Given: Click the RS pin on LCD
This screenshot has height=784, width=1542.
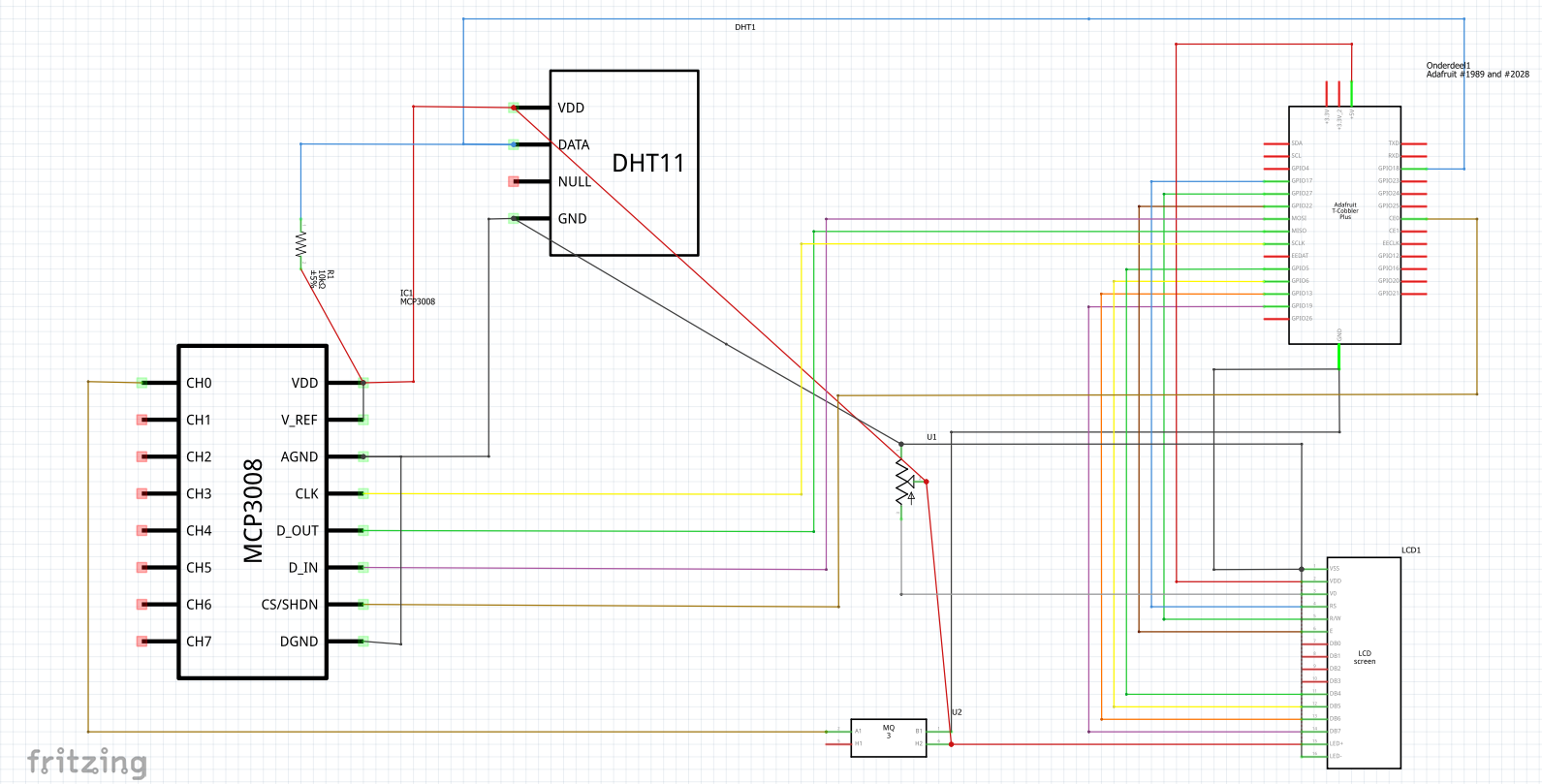Looking at the screenshot, I should tap(1333, 607).
